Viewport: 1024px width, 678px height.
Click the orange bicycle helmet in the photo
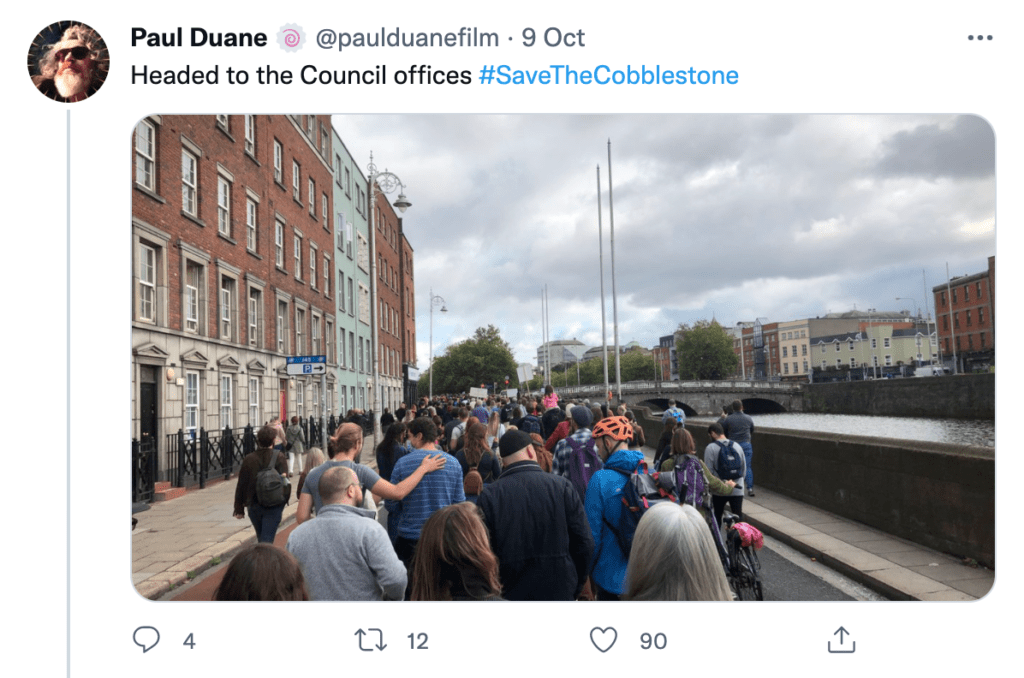(612, 428)
